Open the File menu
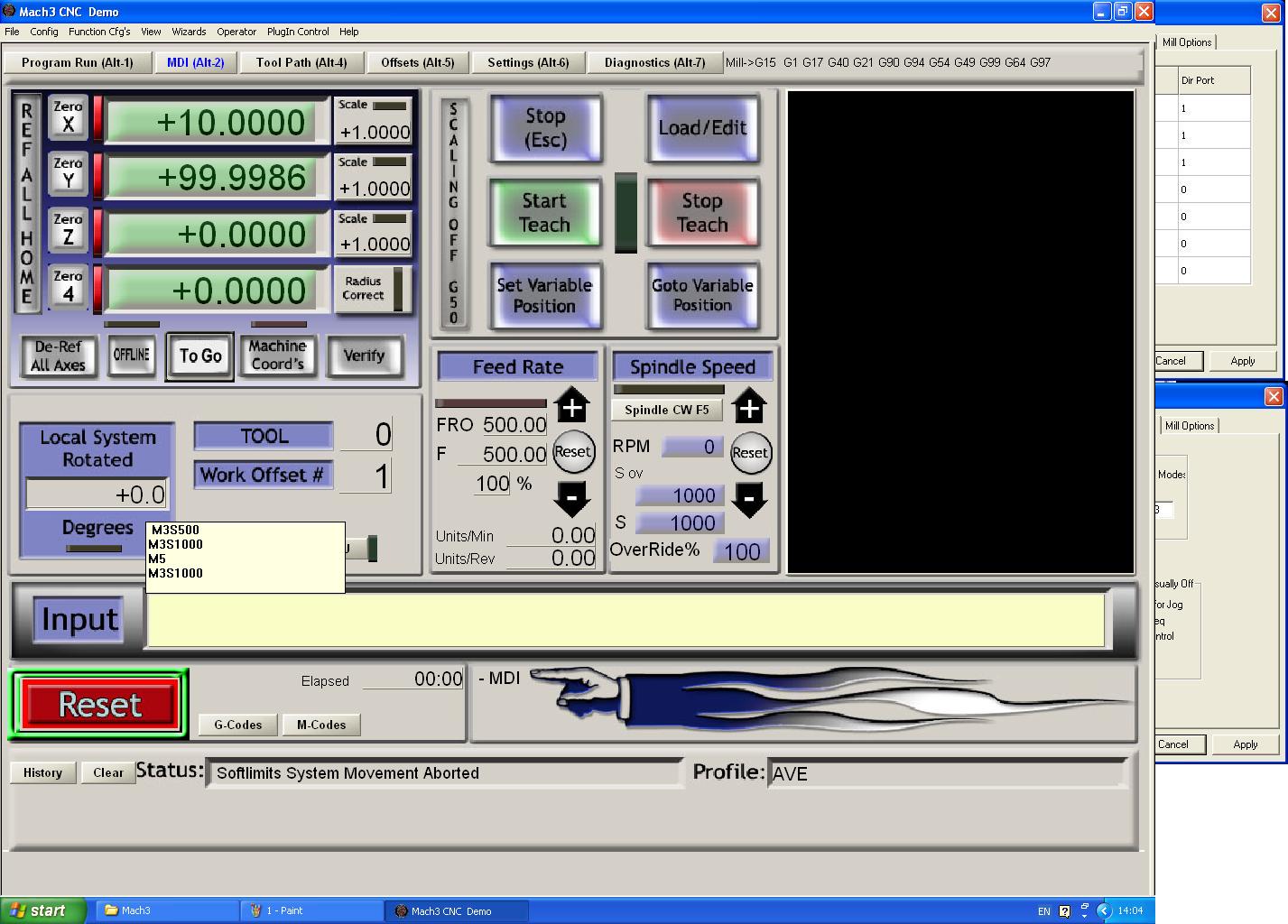The width and height of the screenshot is (1288, 924). (x=12, y=32)
